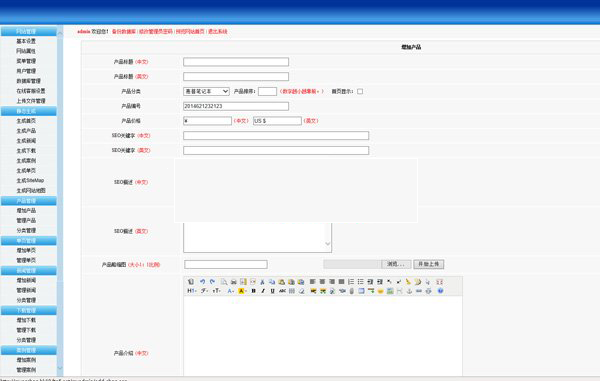Expand the 下载管理 sidebar section header
The width and height of the screenshot is (600, 381).
29,310
